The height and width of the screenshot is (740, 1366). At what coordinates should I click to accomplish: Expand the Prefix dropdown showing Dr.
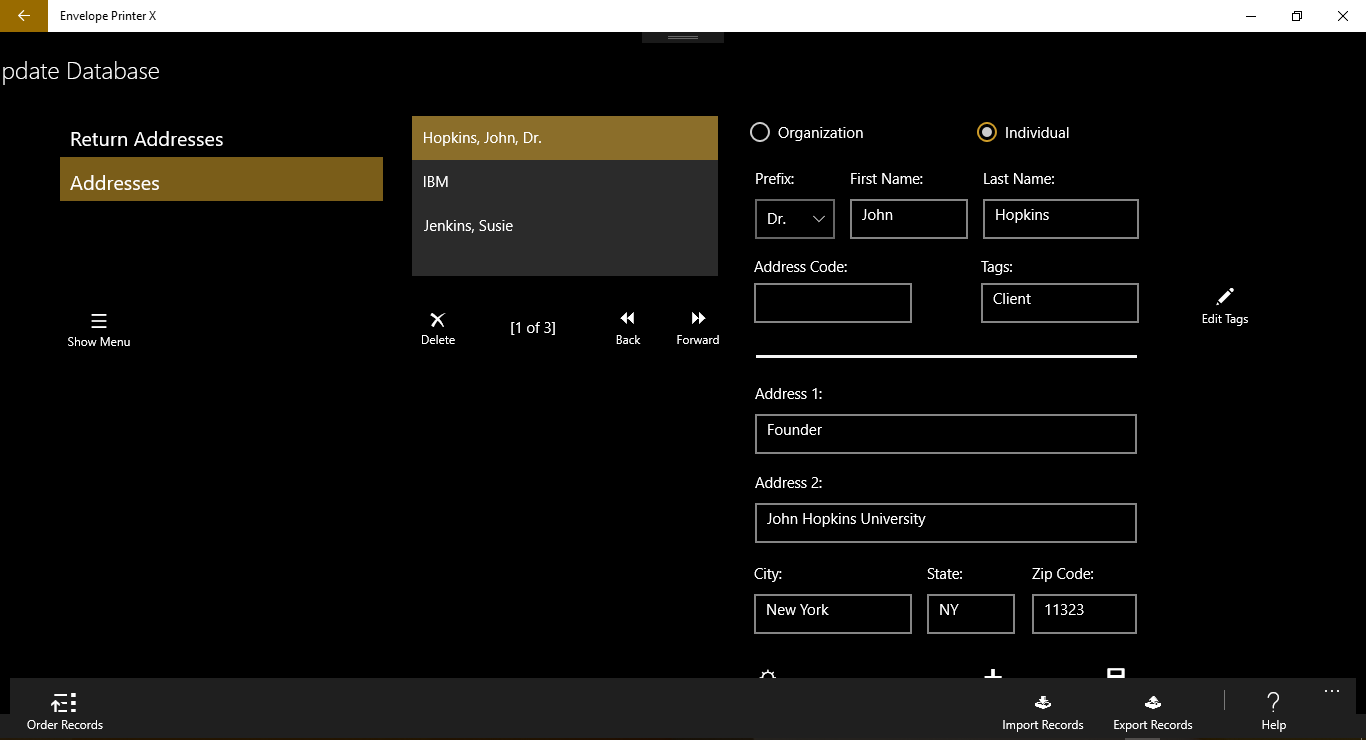point(795,219)
